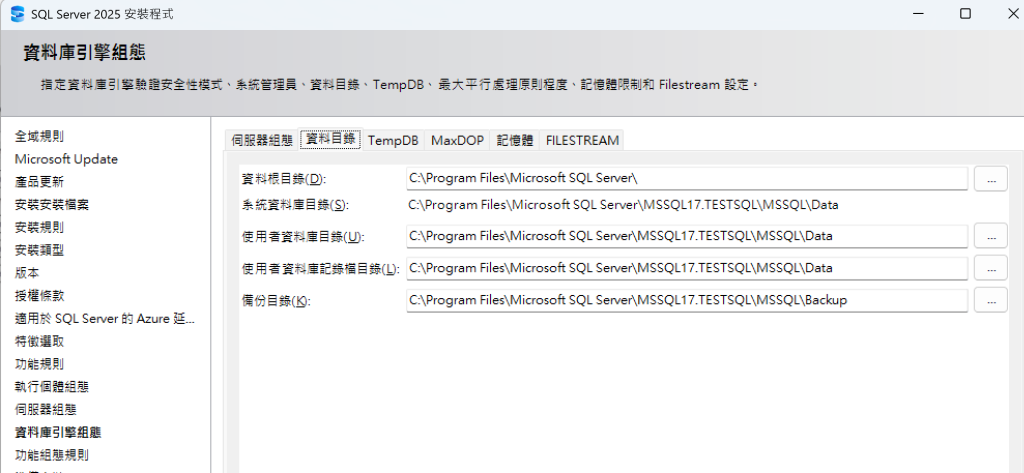
Task: Select Microsoft Update in the step list
Action: click(66, 159)
